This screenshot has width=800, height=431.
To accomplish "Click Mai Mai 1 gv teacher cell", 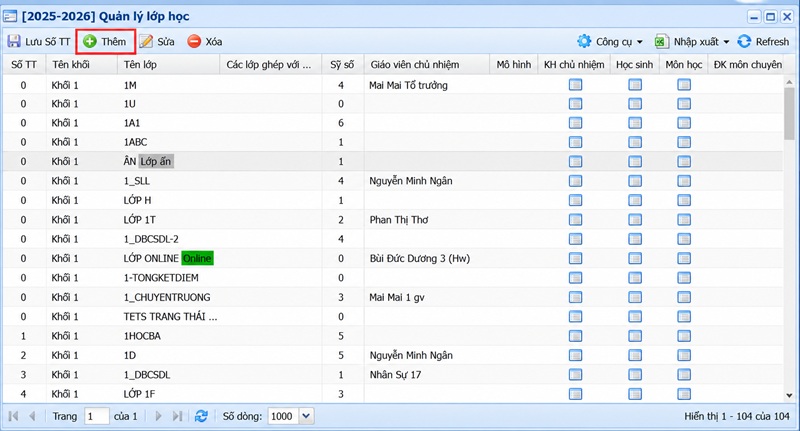I will (x=396, y=297).
